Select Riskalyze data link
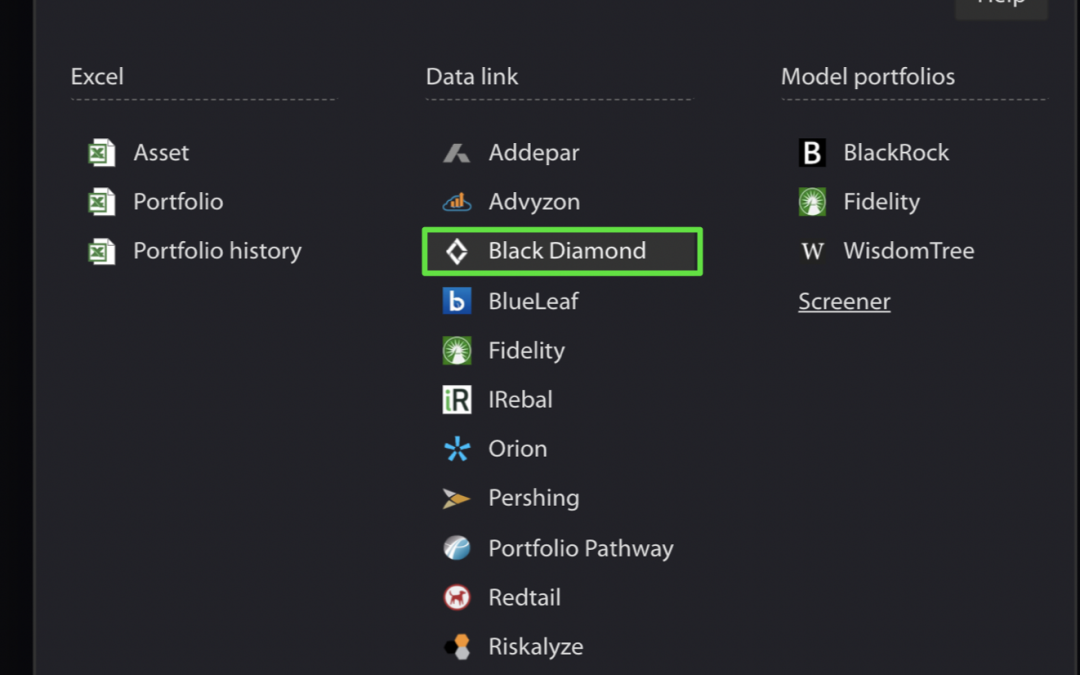 click(536, 647)
